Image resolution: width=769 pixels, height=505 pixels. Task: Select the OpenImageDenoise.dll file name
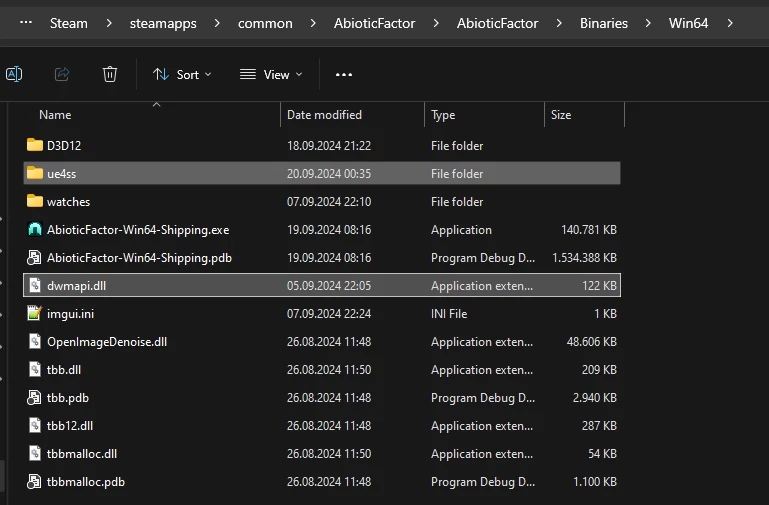(x=107, y=342)
